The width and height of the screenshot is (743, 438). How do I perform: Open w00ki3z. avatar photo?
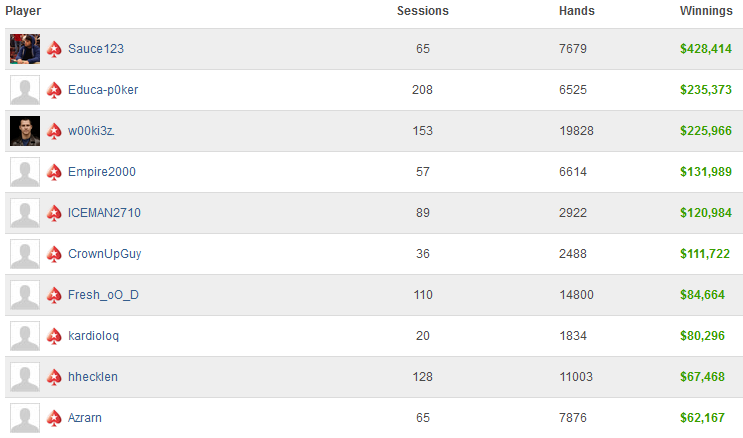click(x=25, y=131)
